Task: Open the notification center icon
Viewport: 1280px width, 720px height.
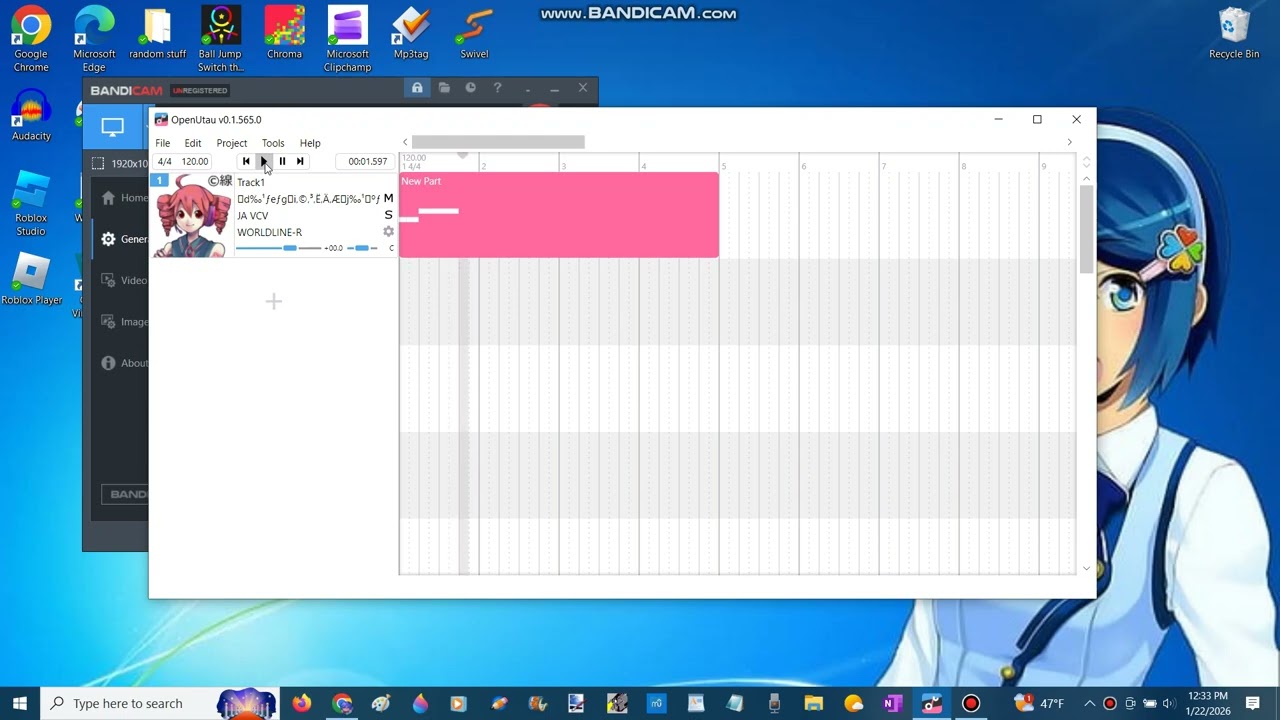Action: 1252,703
